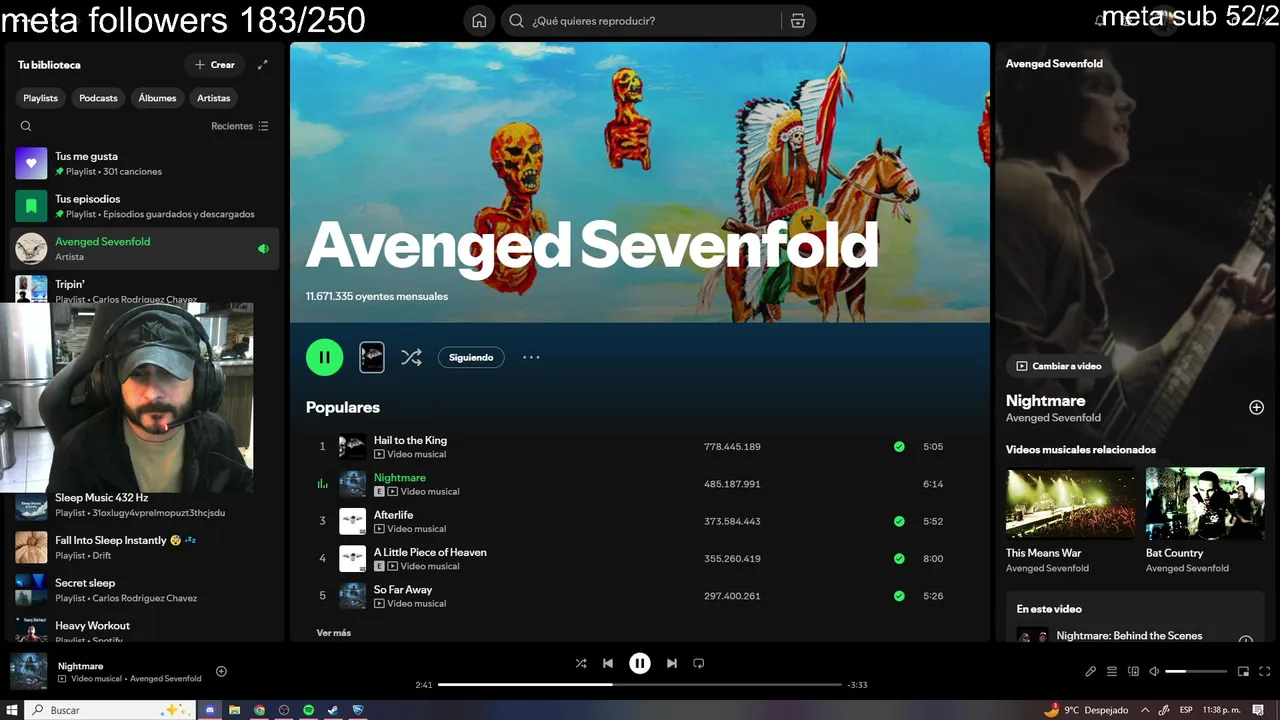The image size is (1280, 720).
Task: Click the Crear button in the library
Action: point(215,65)
